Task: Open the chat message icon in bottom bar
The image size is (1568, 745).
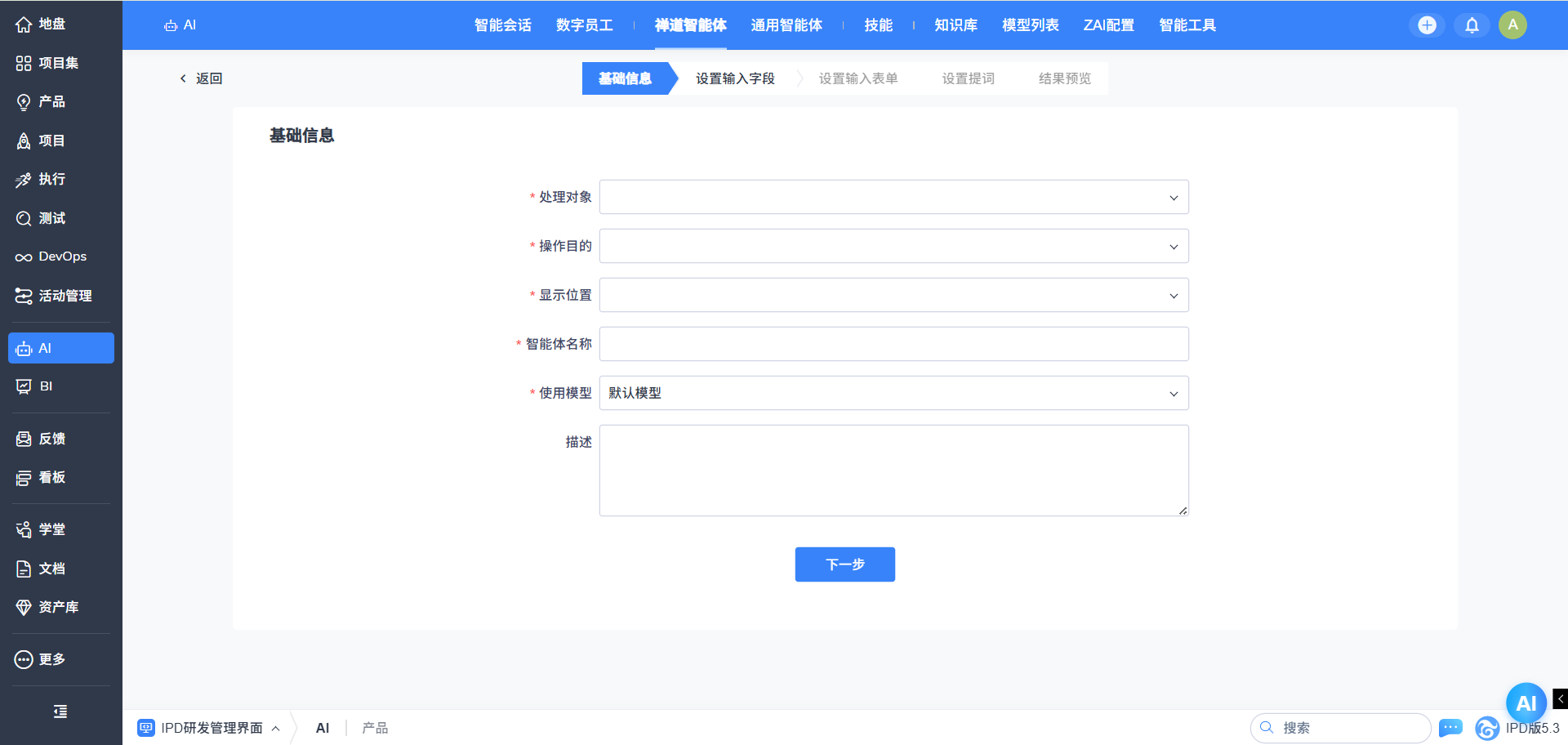Action: coord(1450,728)
